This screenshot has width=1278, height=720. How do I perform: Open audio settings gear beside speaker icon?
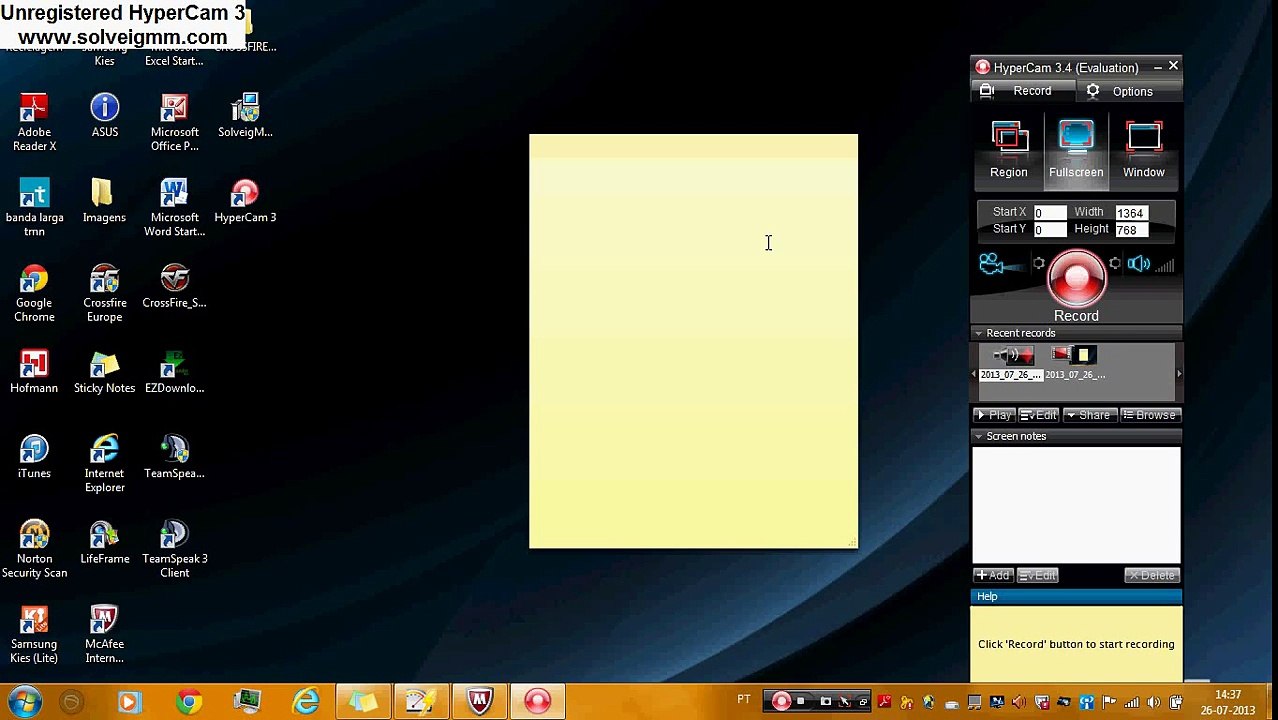pyautogui.click(x=1115, y=264)
